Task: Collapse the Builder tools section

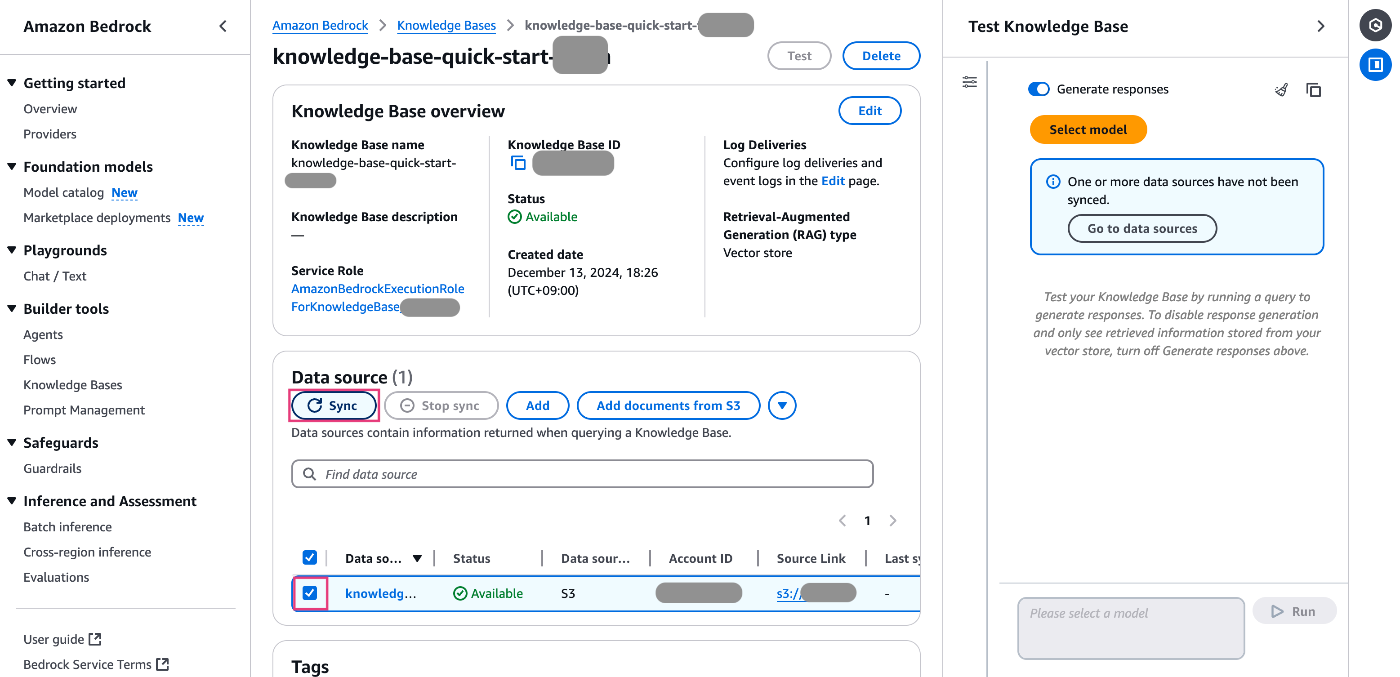Action: (x=12, y=309)
